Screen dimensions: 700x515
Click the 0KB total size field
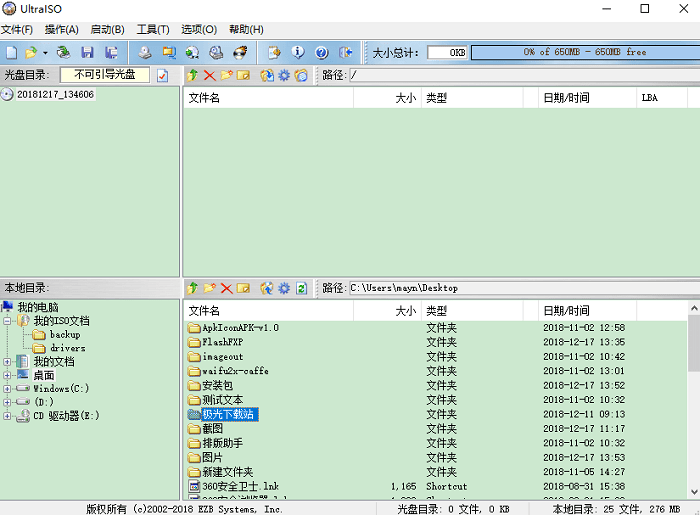click(447, 53)
